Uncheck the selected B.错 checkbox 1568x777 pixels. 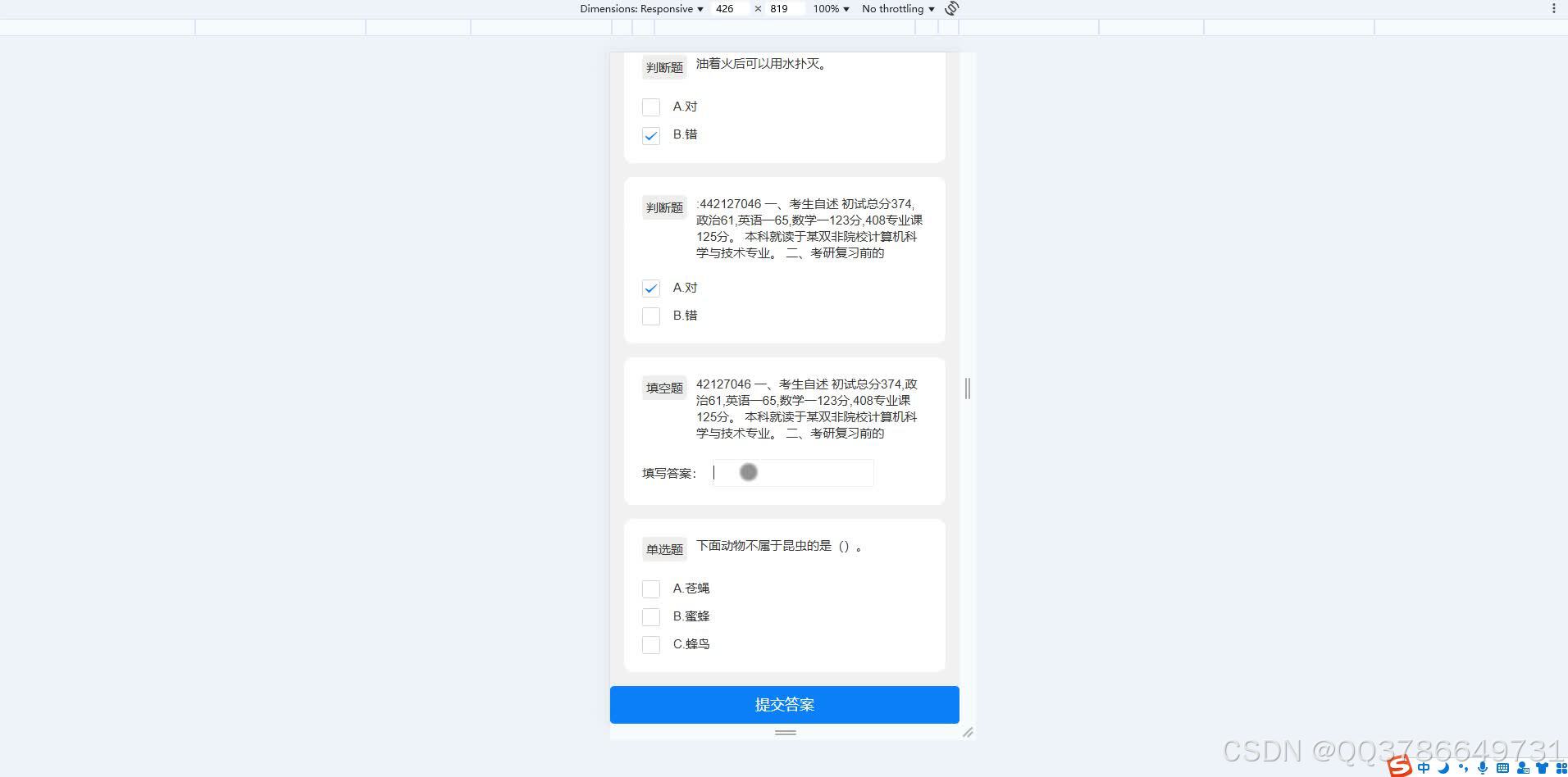click(x=650, y=136)
